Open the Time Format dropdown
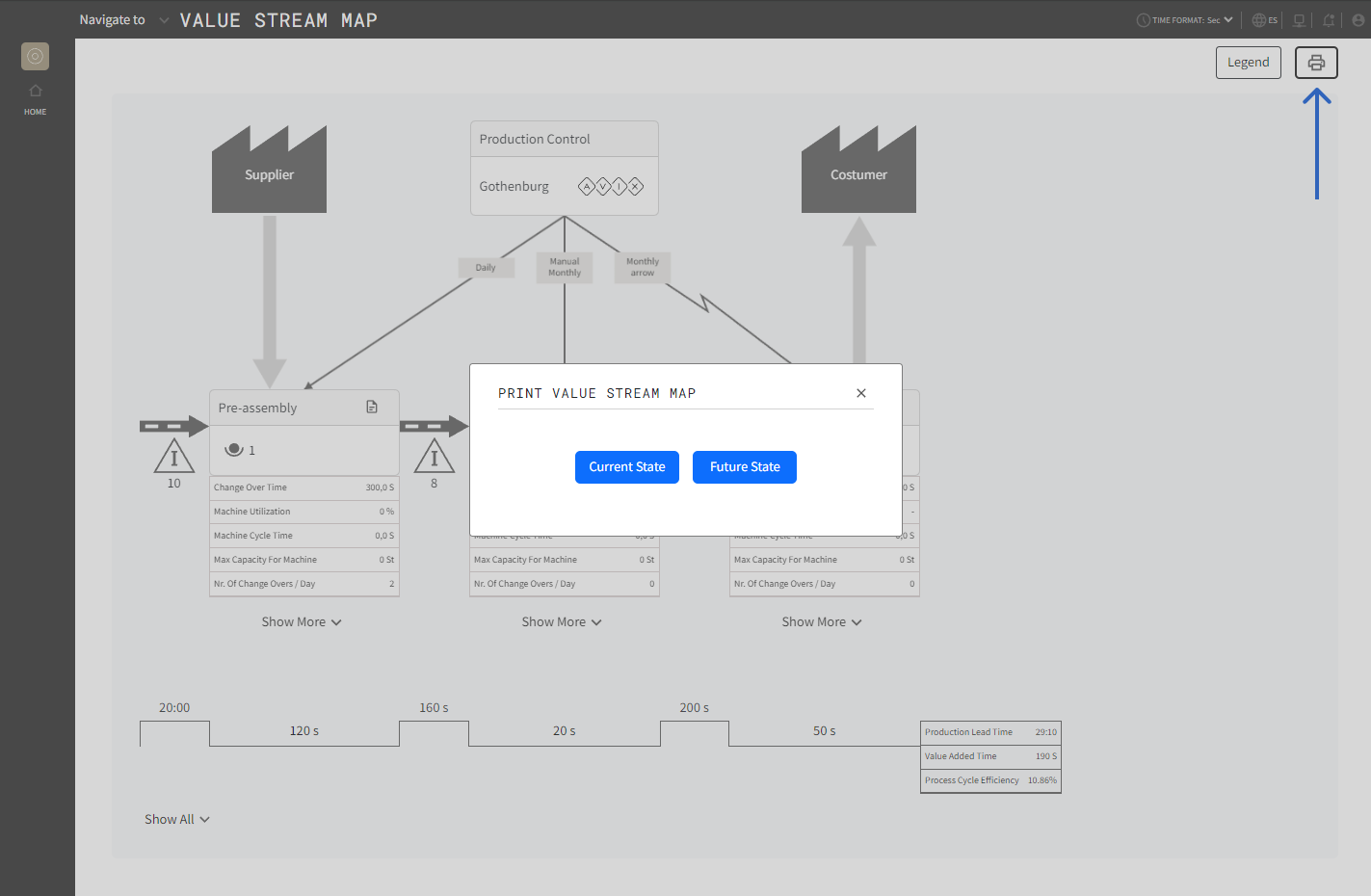The width and height of the screenshot is (1371, 896). click(x=1186, y=20)
